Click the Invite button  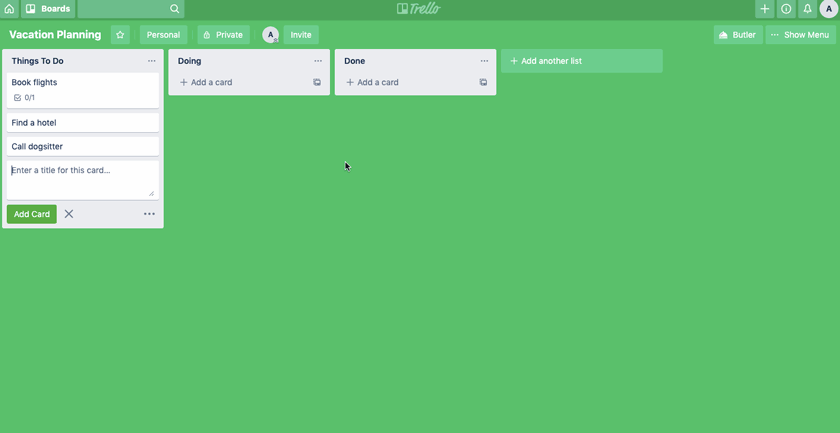coord(300,35)
